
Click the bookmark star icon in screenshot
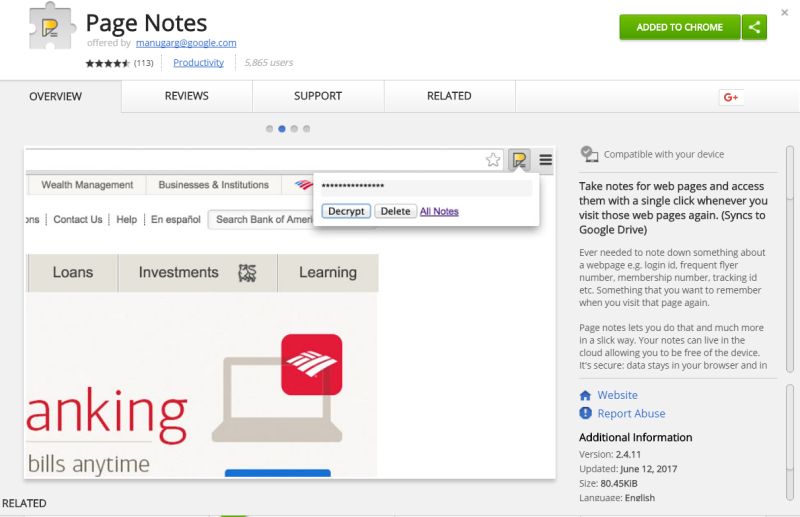point(493,160)
